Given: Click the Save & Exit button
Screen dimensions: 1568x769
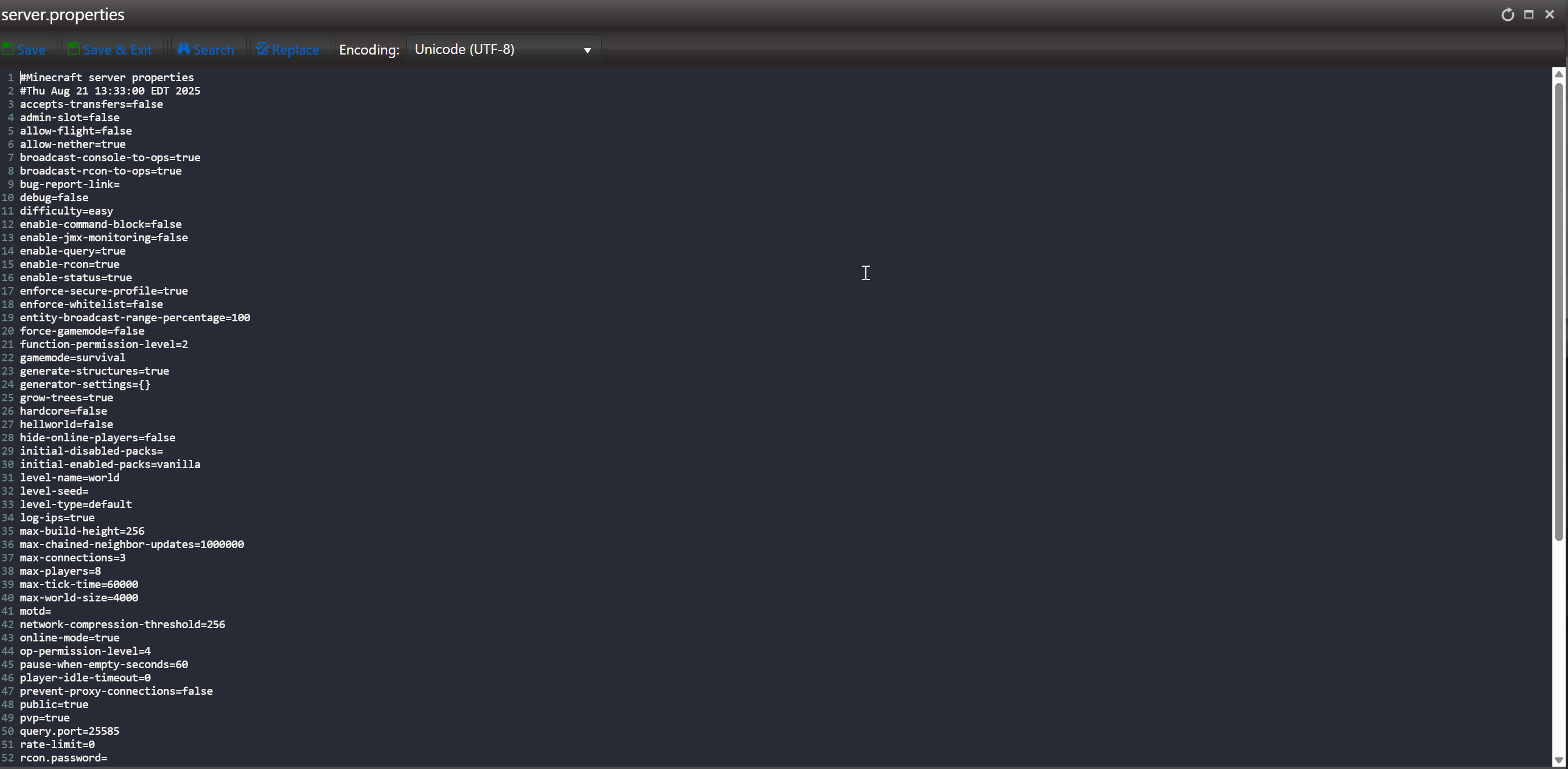Looking at the screenshot, I should click(110, 50).
